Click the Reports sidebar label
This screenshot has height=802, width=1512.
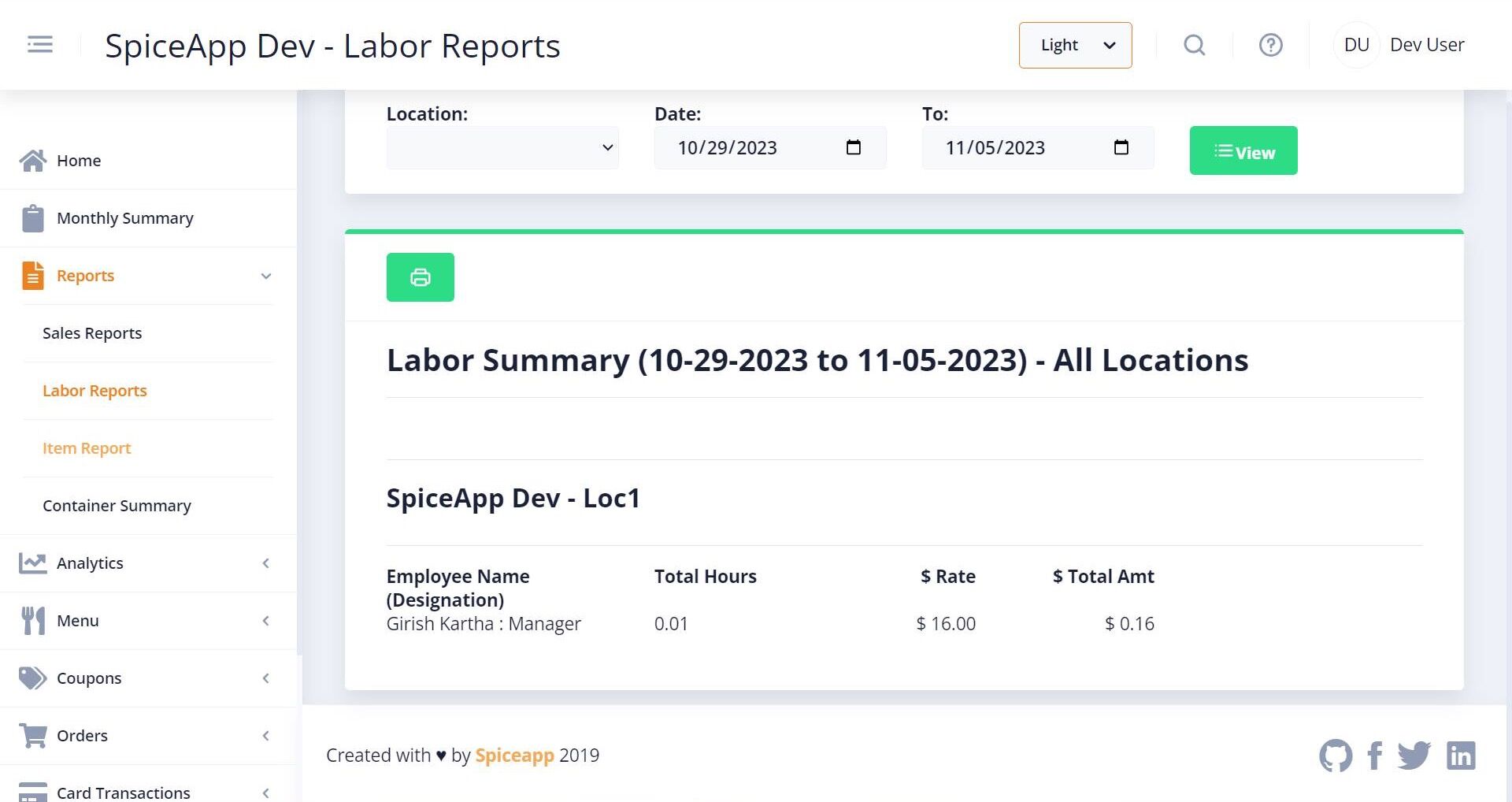click(x=85, y=276)
